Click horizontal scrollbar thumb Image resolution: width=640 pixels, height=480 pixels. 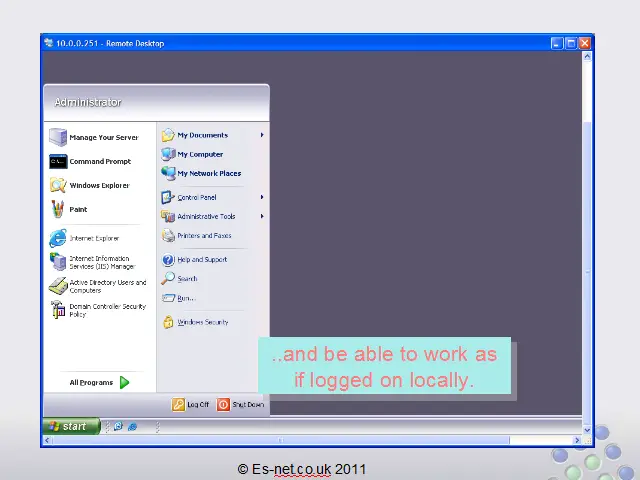(281, 440)
